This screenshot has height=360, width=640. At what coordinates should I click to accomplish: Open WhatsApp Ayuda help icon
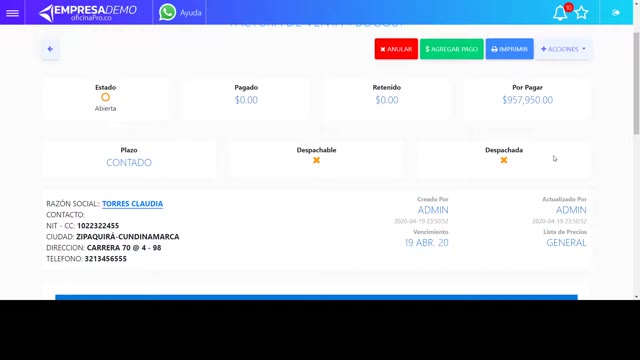coord(167,12)
